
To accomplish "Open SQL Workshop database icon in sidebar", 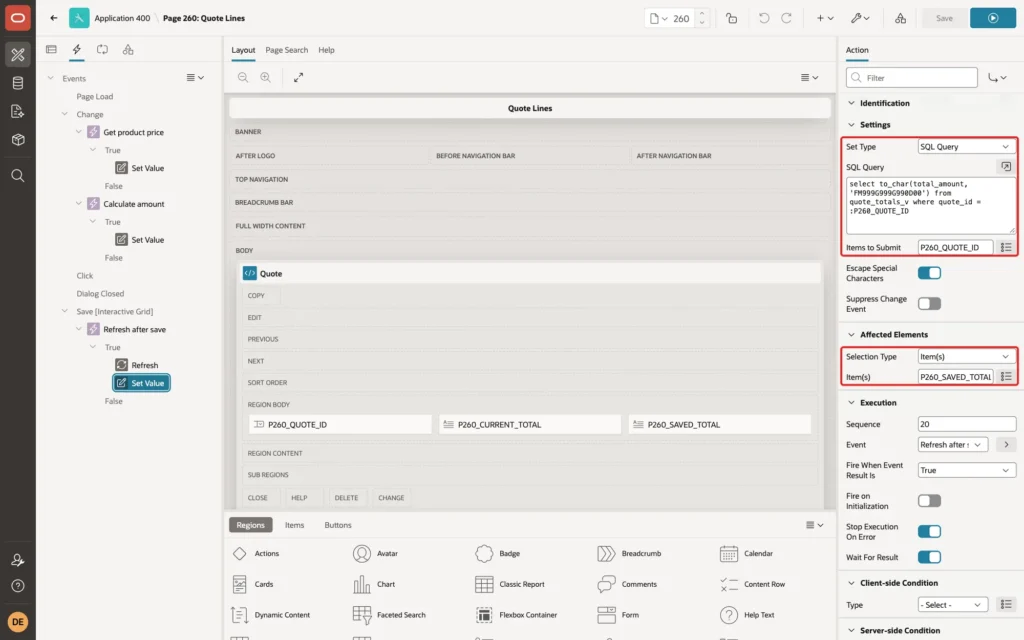I will [x=18, y=83].
